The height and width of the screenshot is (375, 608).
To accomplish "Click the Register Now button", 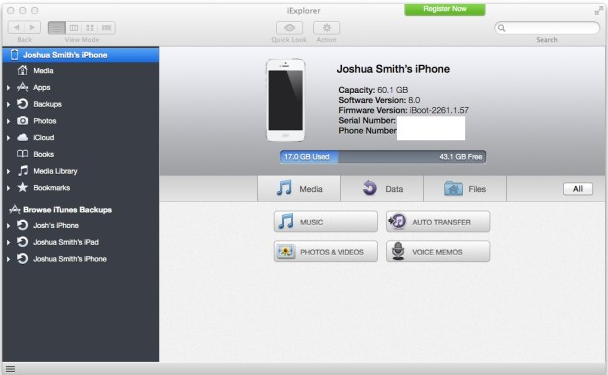I will click(x=445, y=9).
